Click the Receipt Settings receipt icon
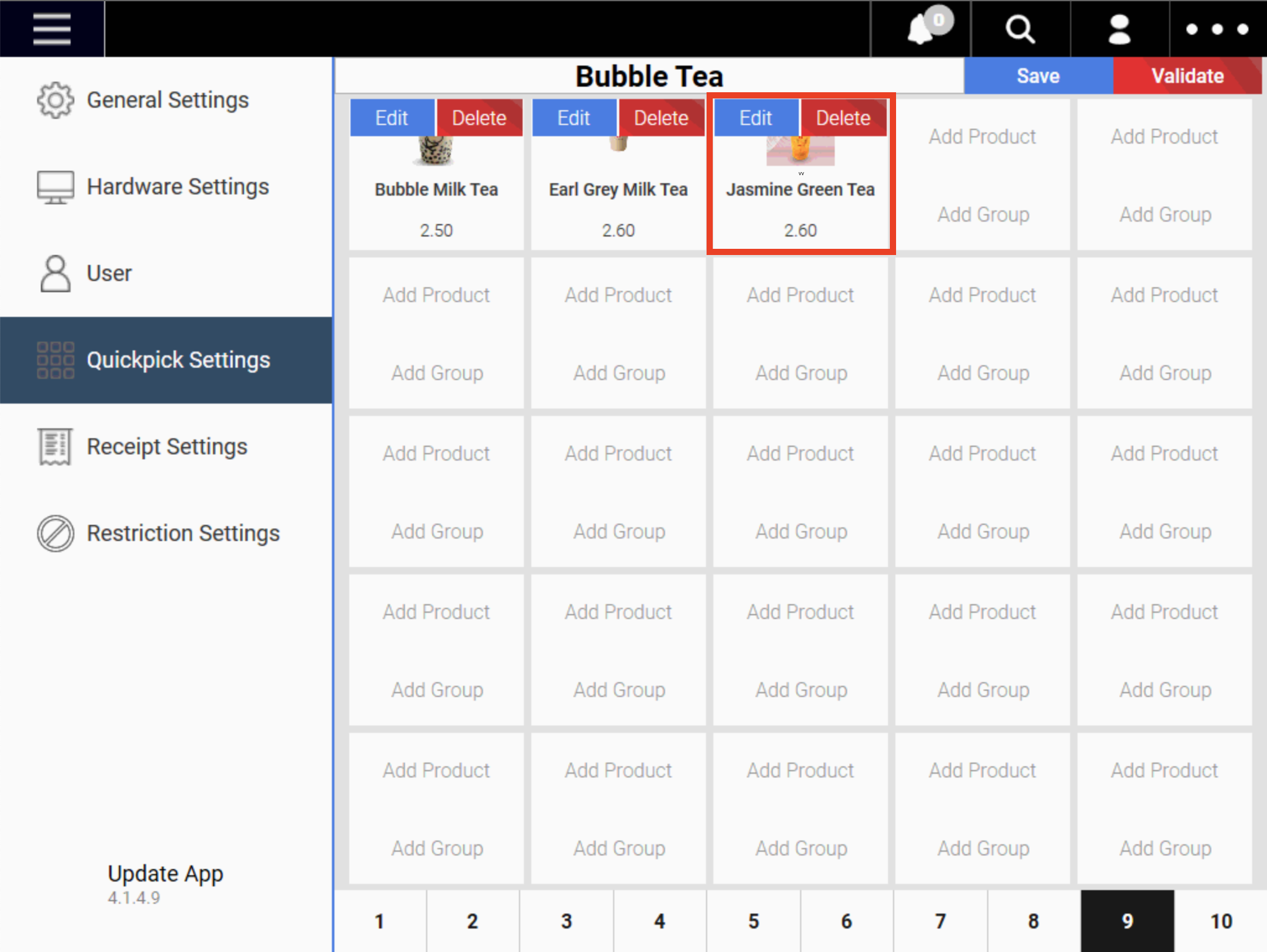1267x952 pixels. 55,446
